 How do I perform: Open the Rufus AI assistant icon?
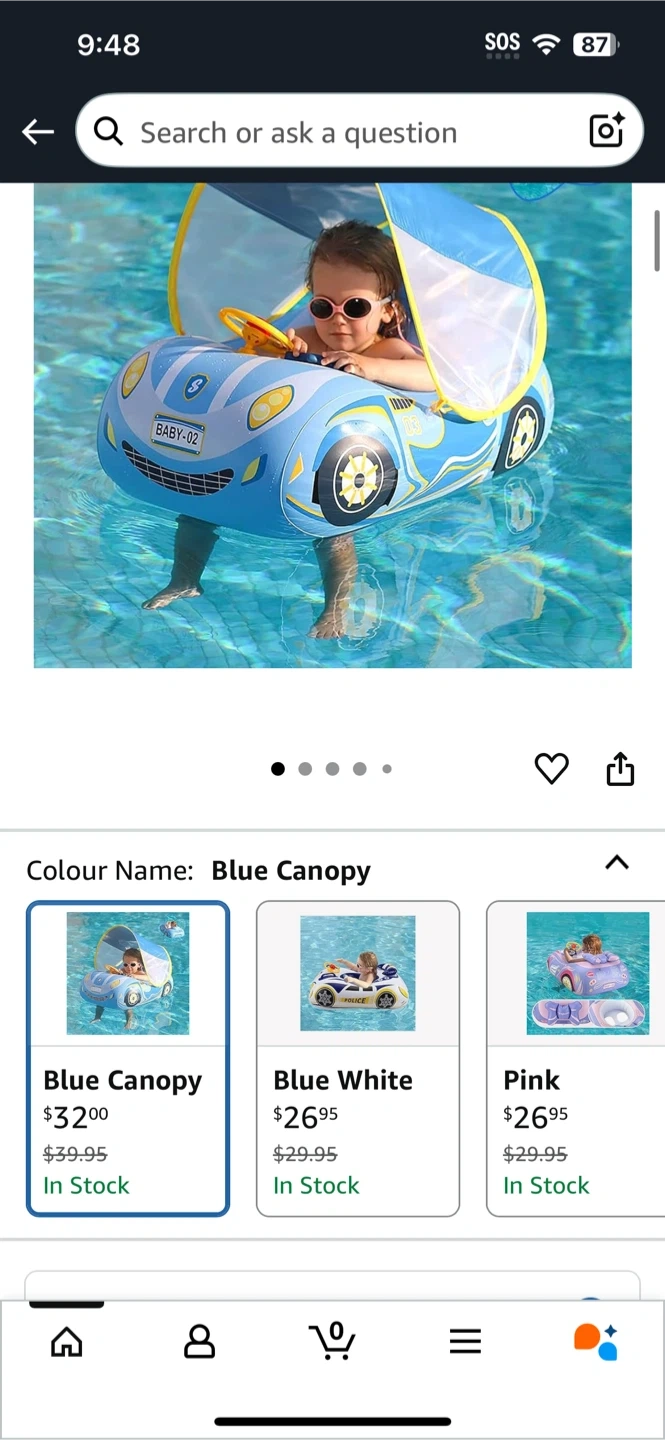(596, 1341)
